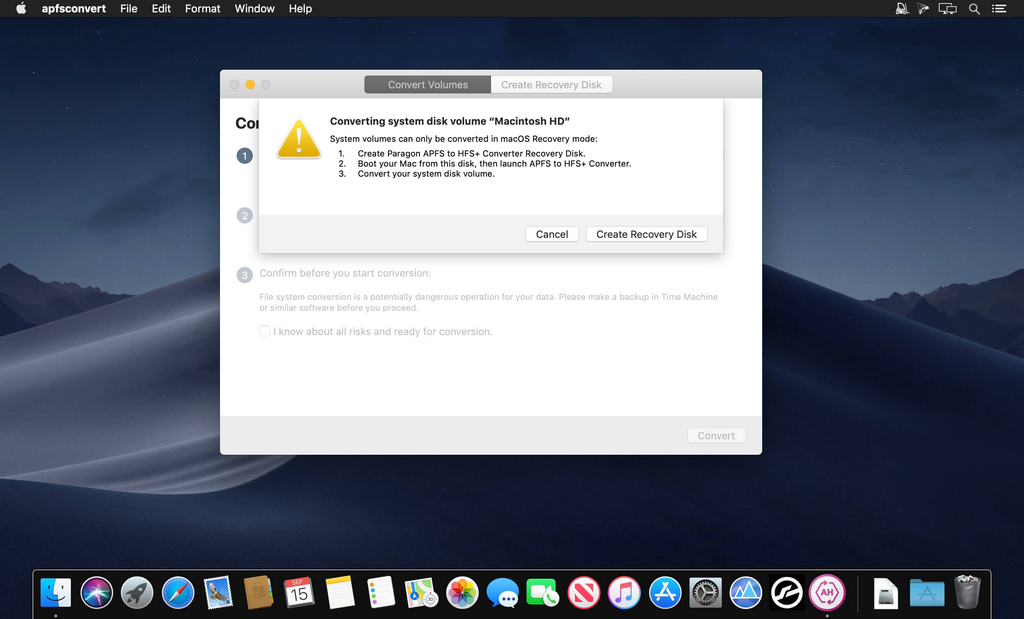Open System Preferences in the Dock
This screenshot has height=619, width=1024.
pyautogui.click(x=705, y=593)
